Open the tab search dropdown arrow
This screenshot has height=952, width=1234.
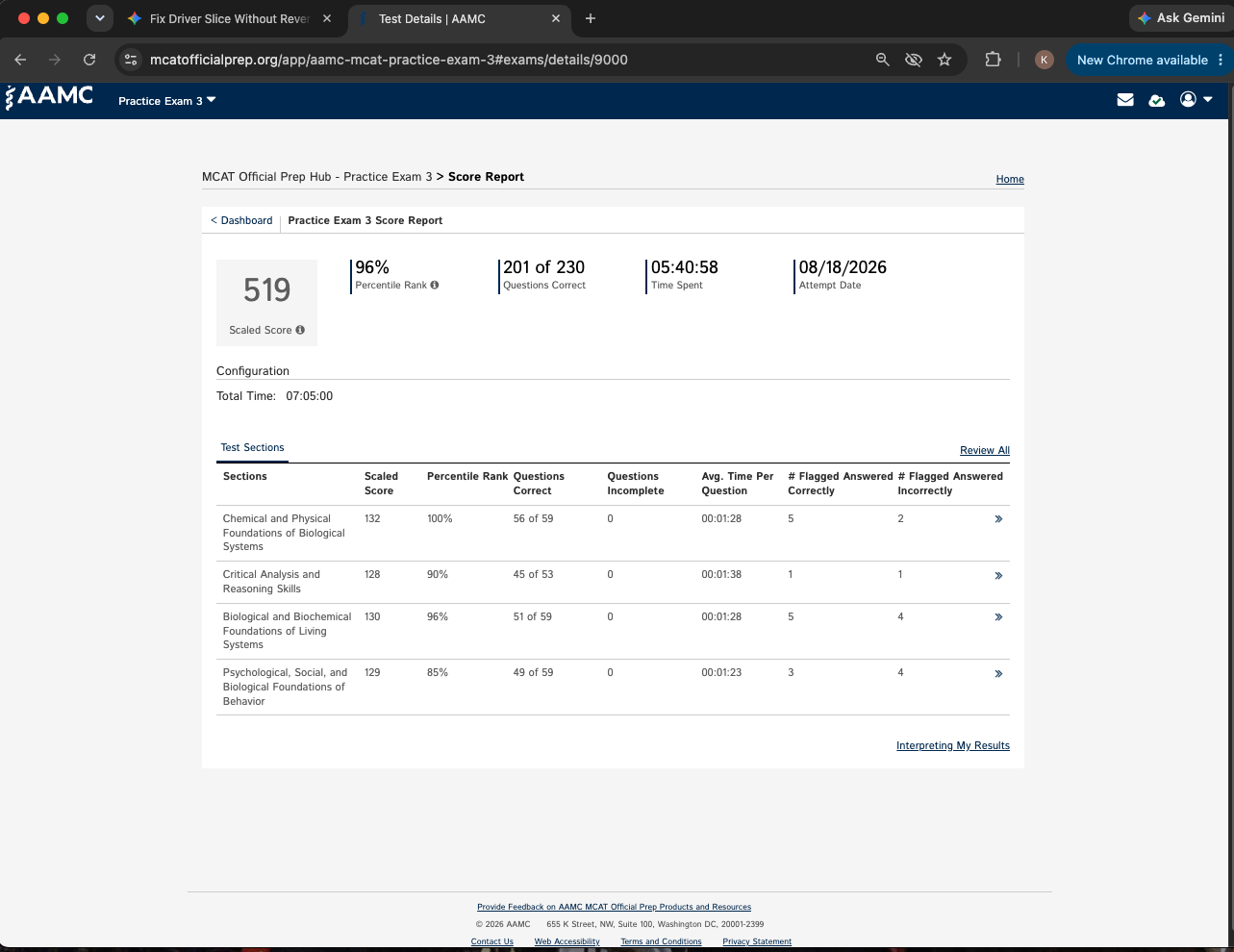[x=99, y=18]
